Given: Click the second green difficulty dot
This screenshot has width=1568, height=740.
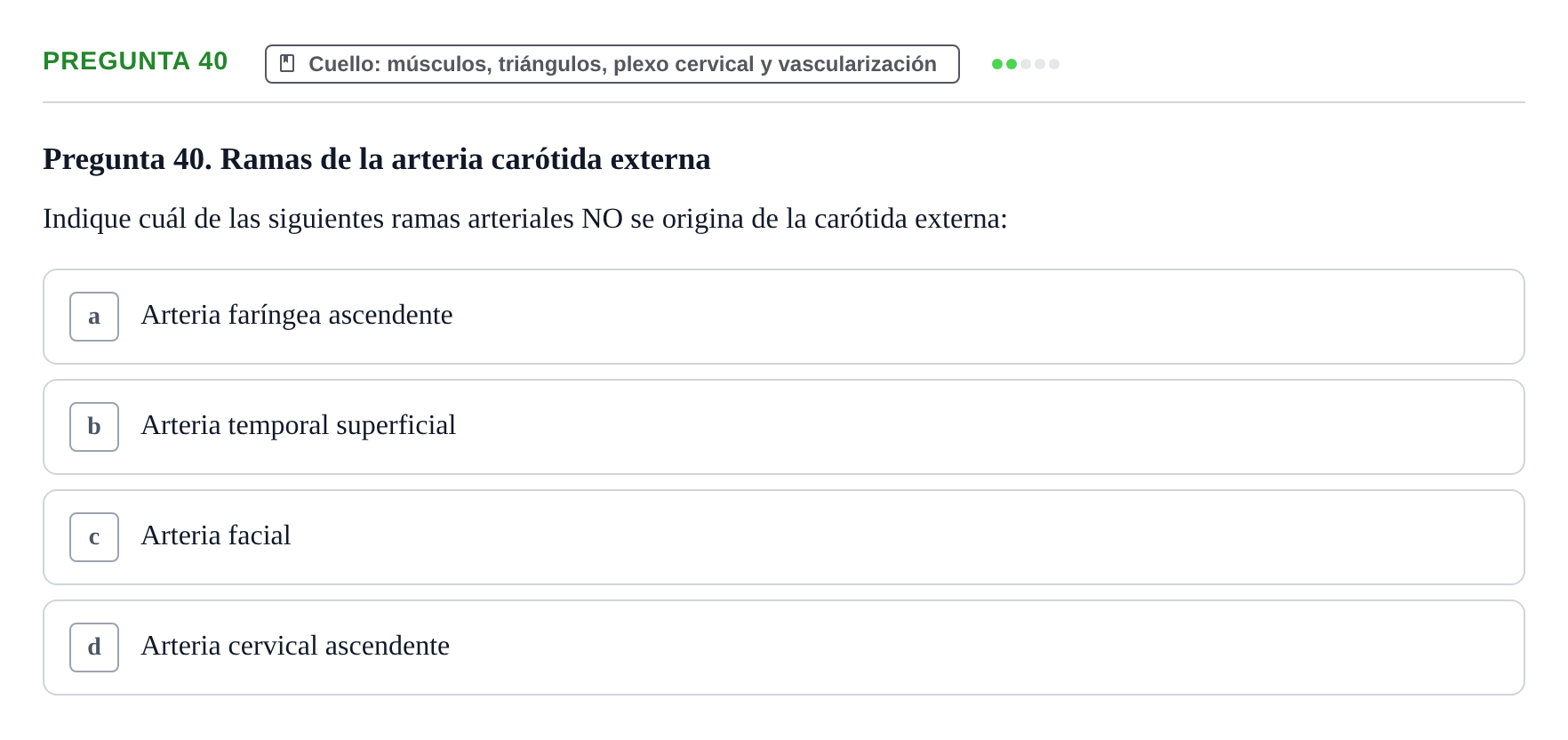Looking at the screenshot, I should 1012,64.
